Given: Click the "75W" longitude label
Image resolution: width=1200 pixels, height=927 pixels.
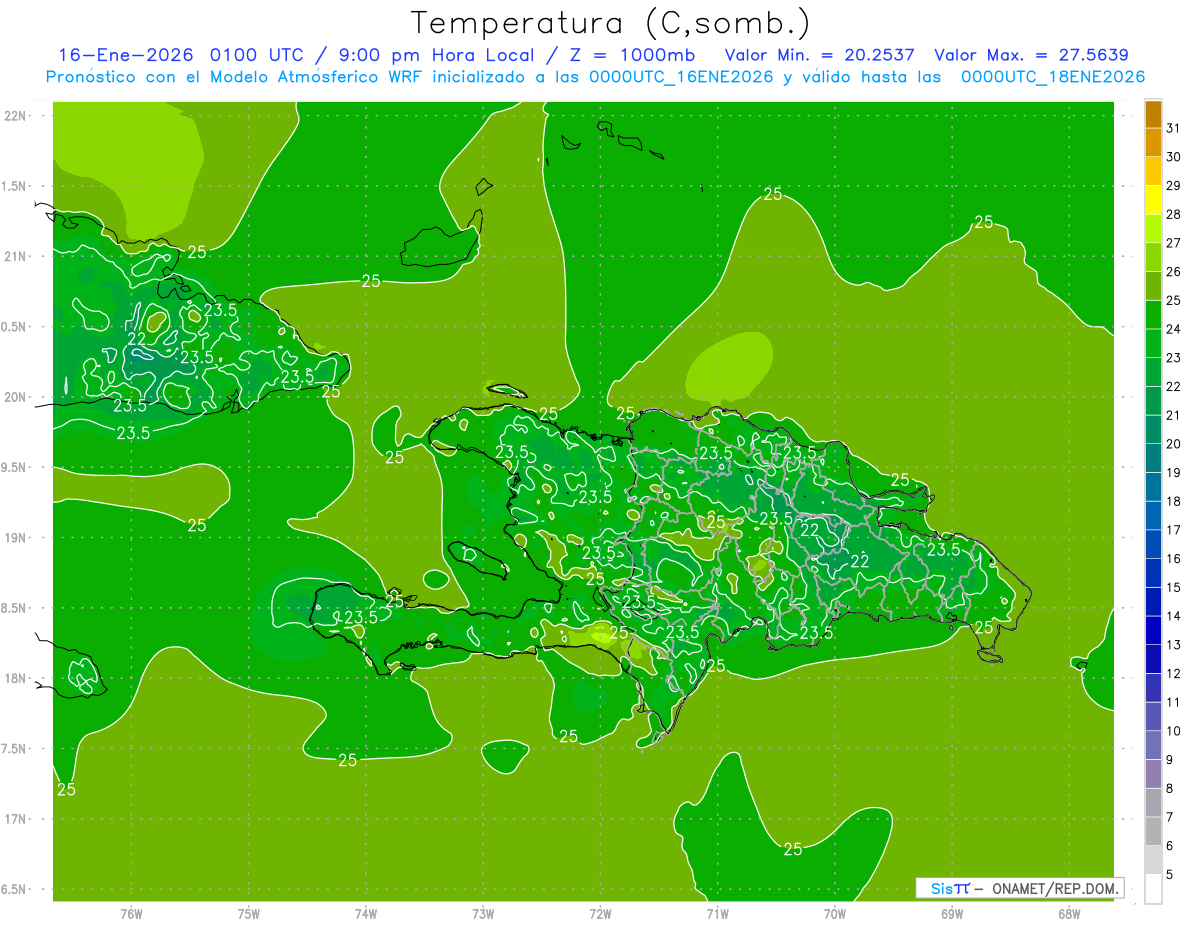Looking at the screenshot, I should [x=249, y=913].
